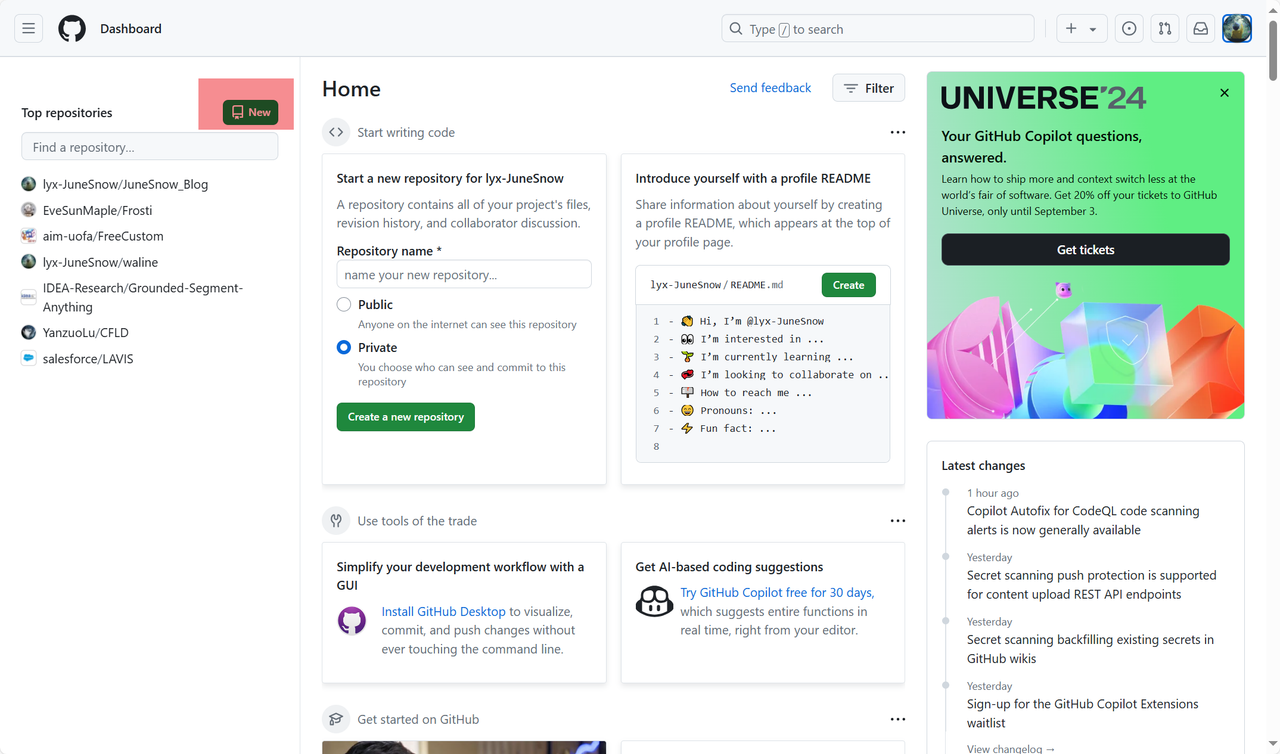Open the Issues icon in header
The image size is (1280, 754).
pyautogui.click(x=1129, y=29)
